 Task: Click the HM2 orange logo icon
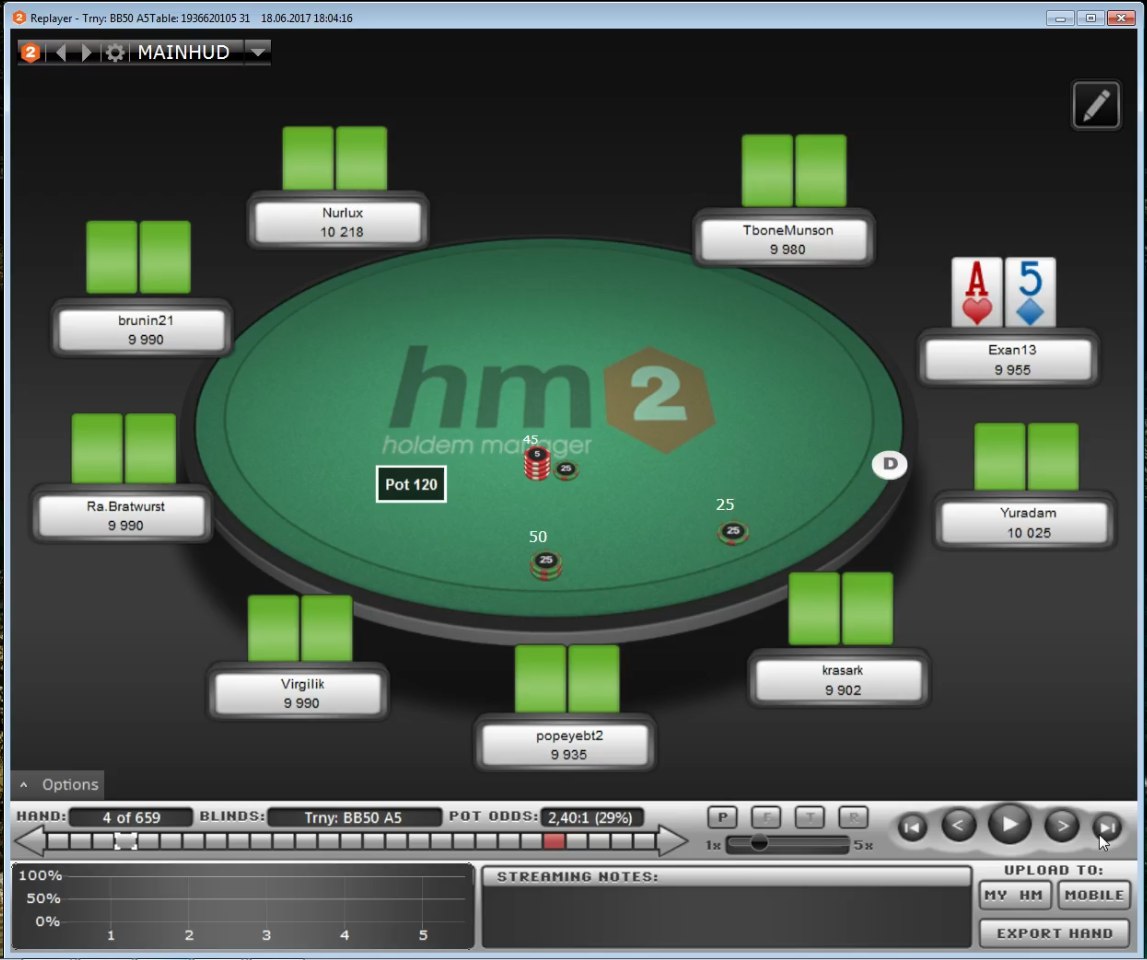tap(30, 52)
